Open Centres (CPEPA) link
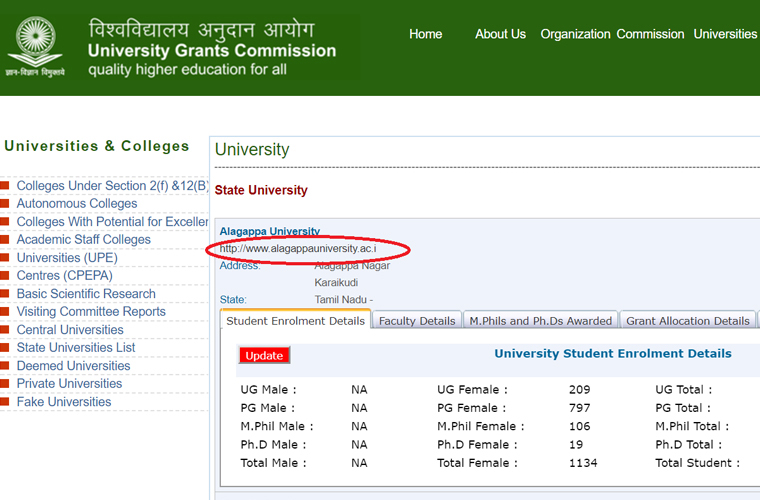This screenshot has width=760, height=500. click(64, 275)
